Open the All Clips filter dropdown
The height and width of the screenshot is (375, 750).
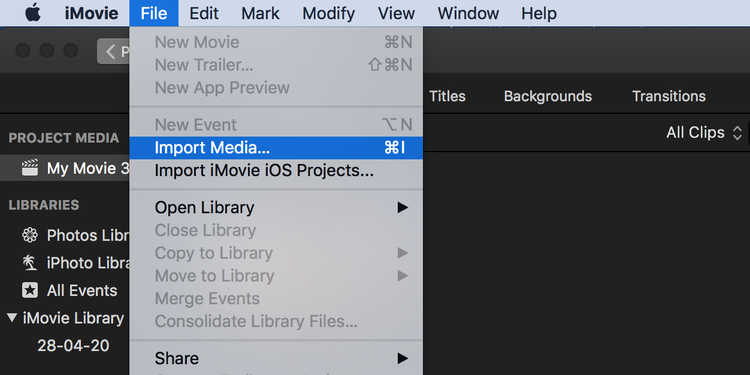[x=704, y=132]
